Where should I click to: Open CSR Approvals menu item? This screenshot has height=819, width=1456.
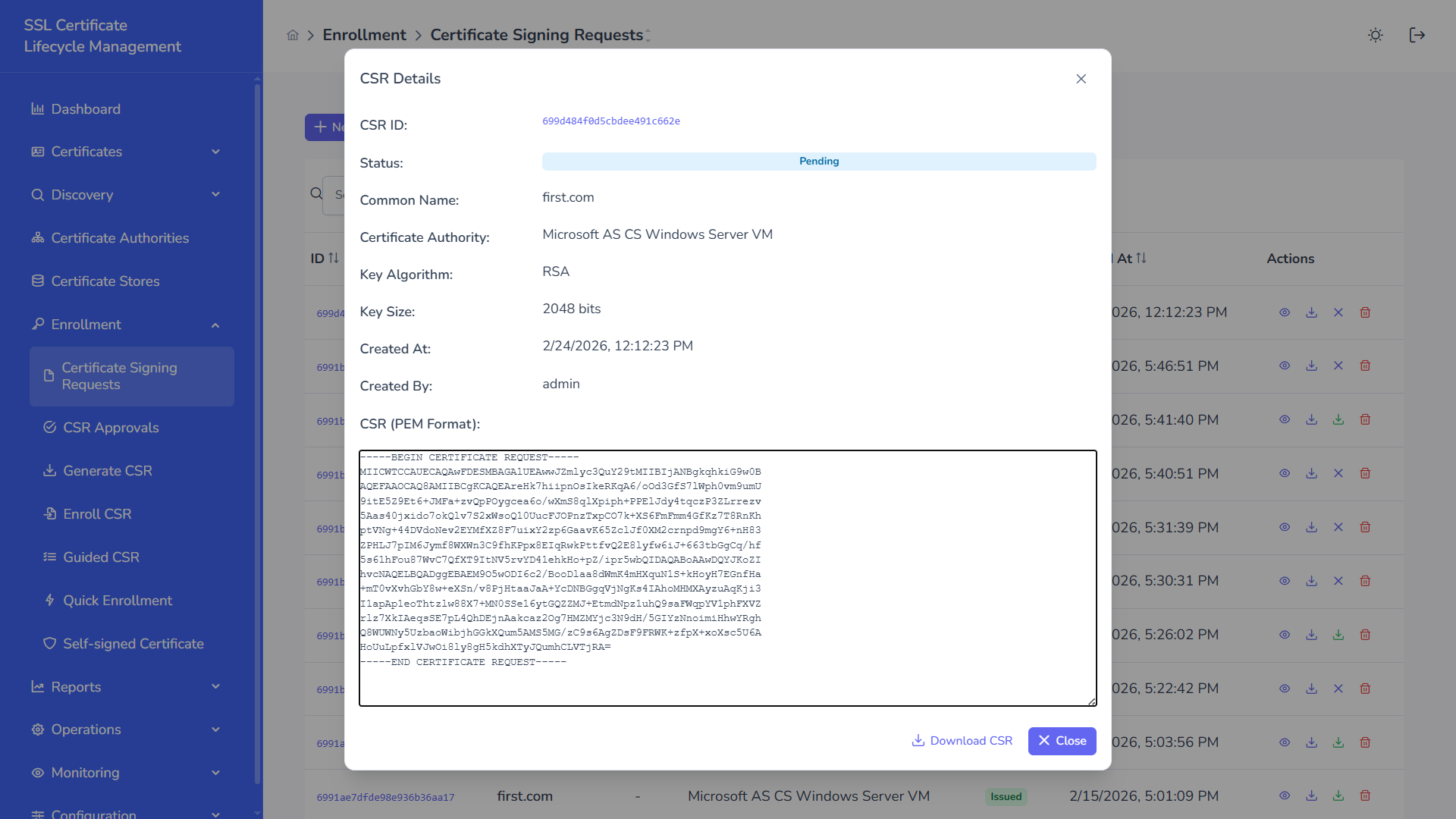click(x=111, y=428)
